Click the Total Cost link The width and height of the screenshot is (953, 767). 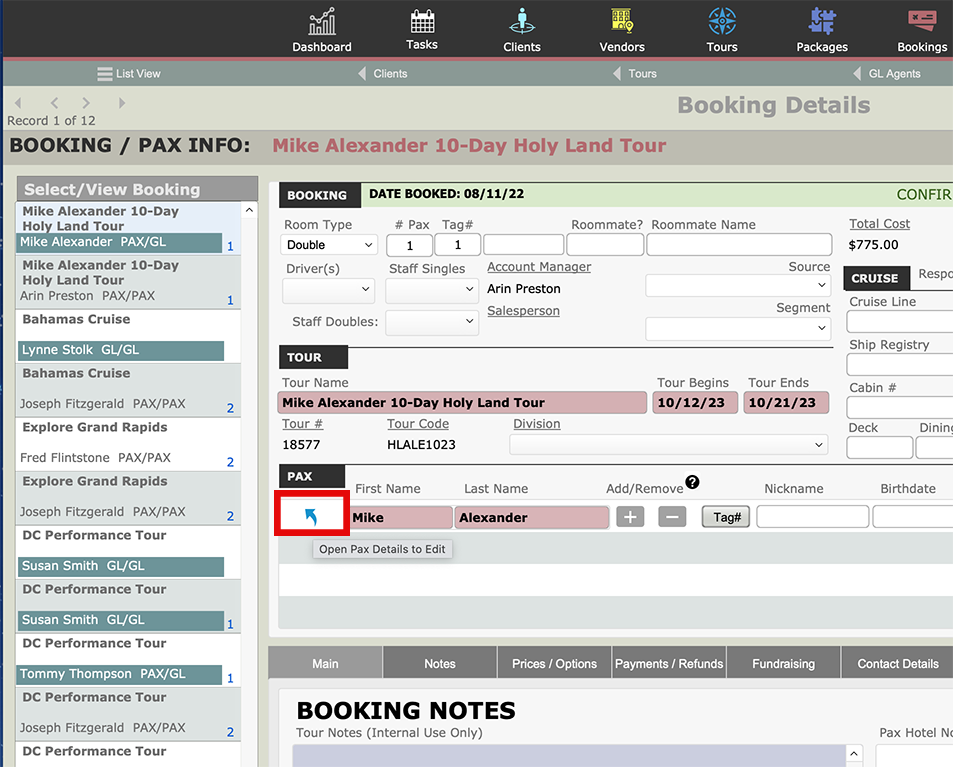[879, 224]
